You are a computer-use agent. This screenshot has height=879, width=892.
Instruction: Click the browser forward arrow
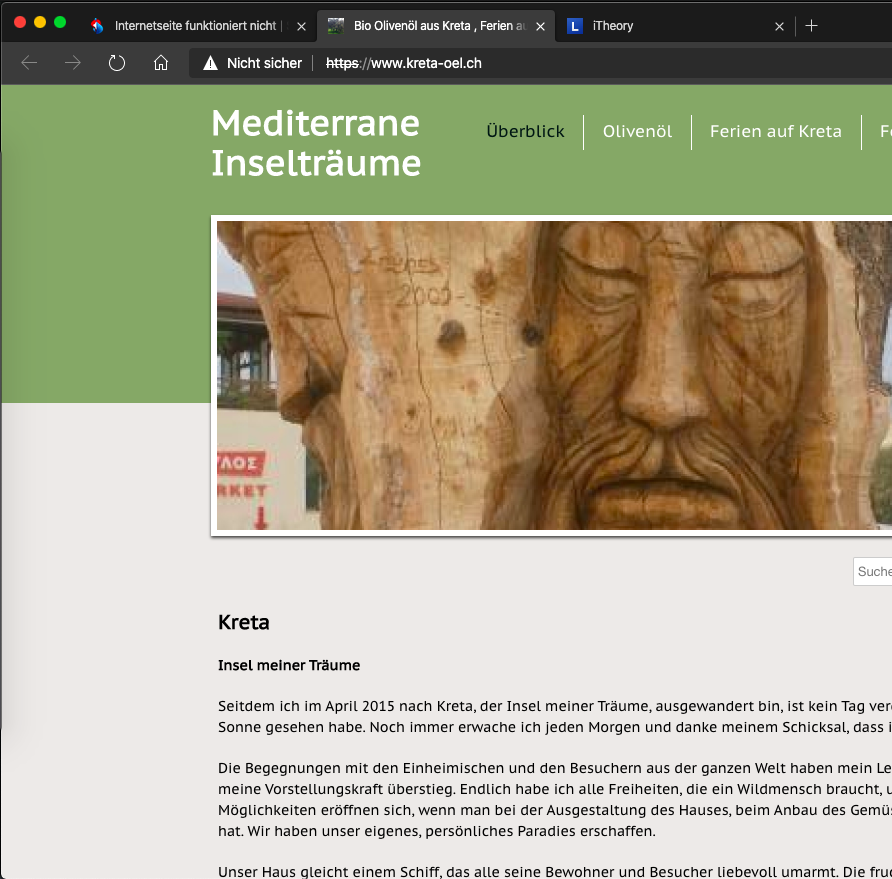pos(73,63)
